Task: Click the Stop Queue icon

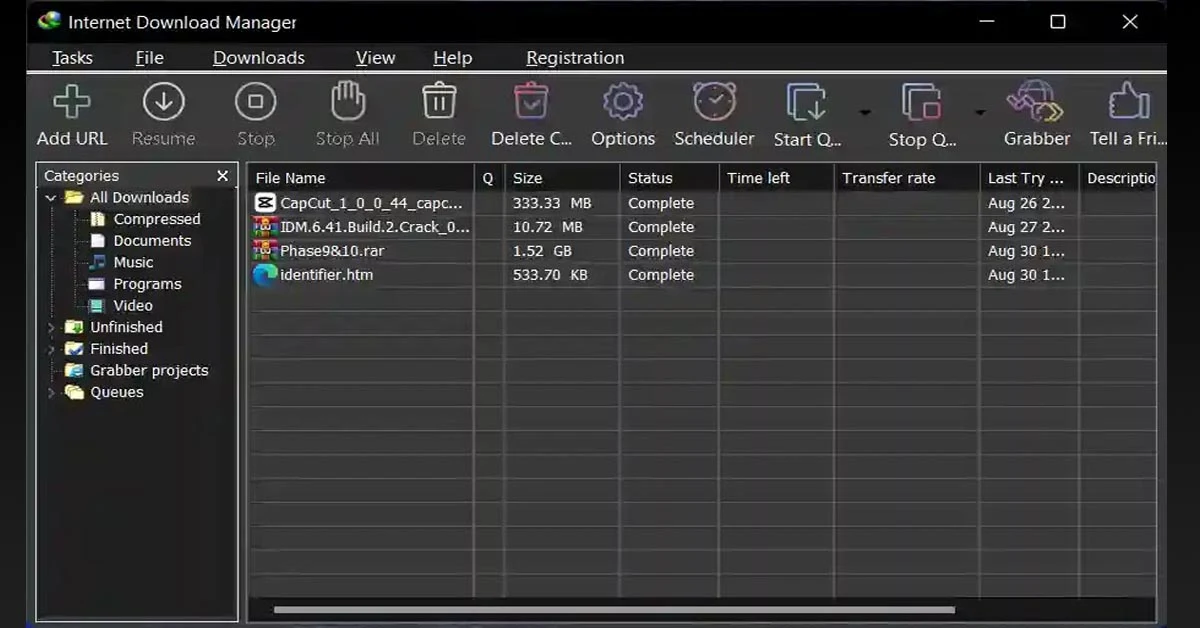Action: 921,102
